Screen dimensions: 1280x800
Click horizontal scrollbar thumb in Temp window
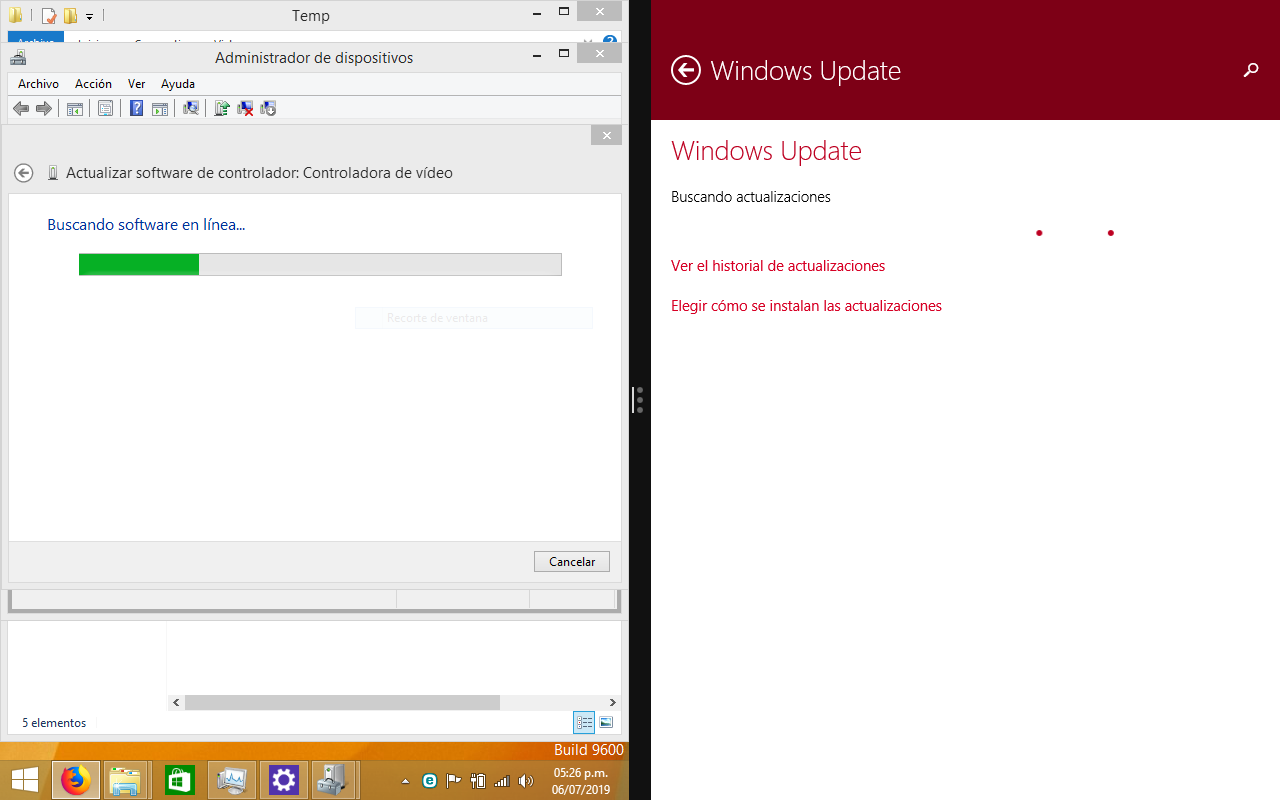(342, 703)
